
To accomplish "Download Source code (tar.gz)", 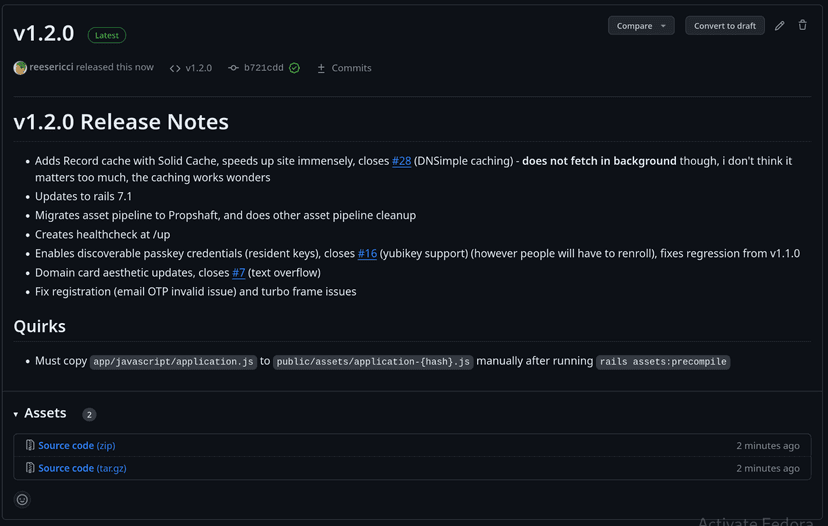I will 81,468.
